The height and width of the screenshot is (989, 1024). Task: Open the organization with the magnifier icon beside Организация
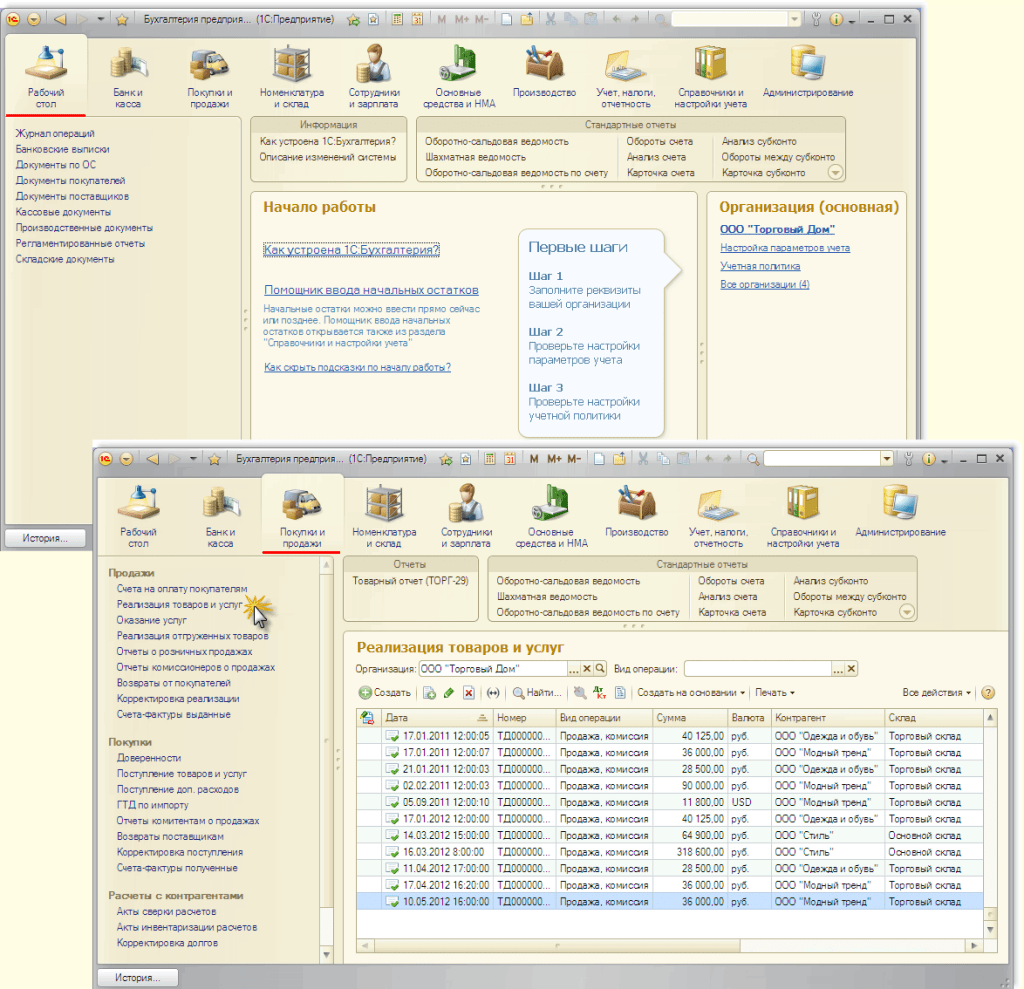pos(600,668)
